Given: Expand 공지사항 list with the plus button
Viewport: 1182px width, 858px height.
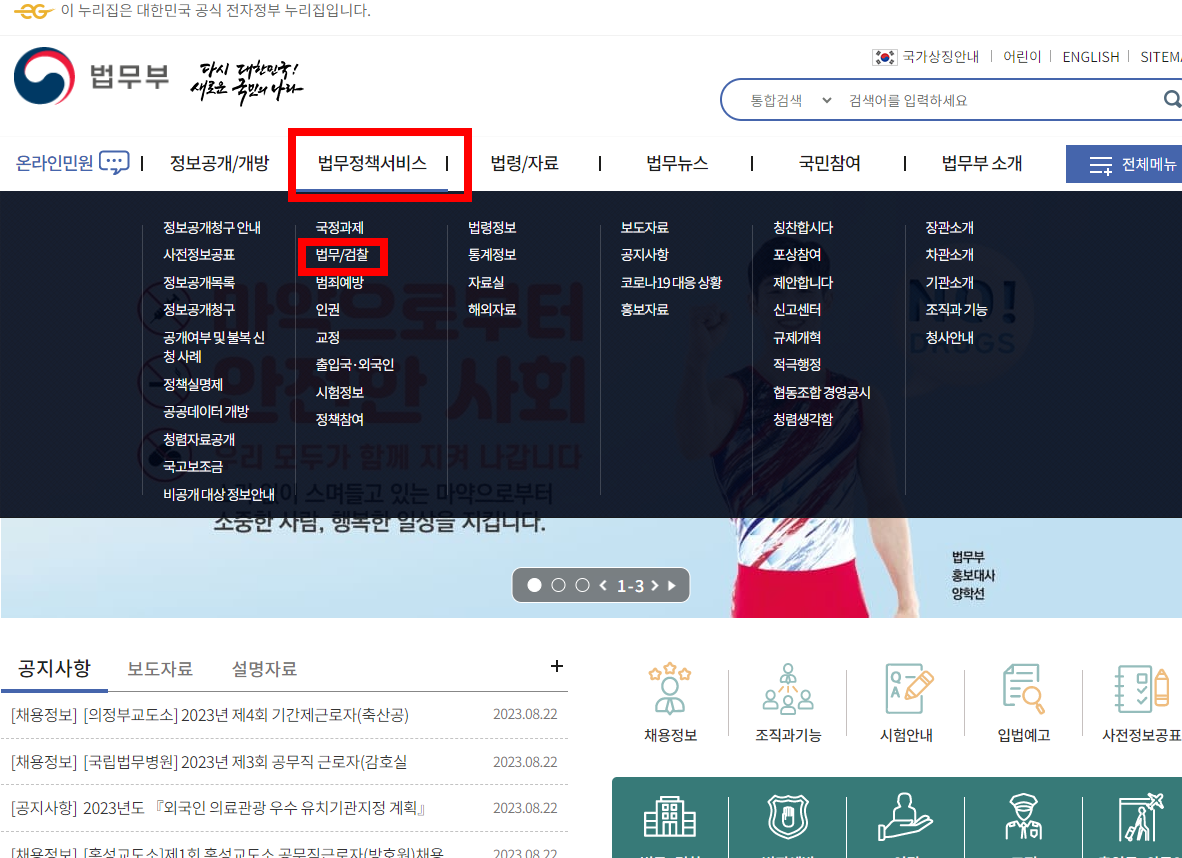Looking at the screenshot, I should 556,666.
